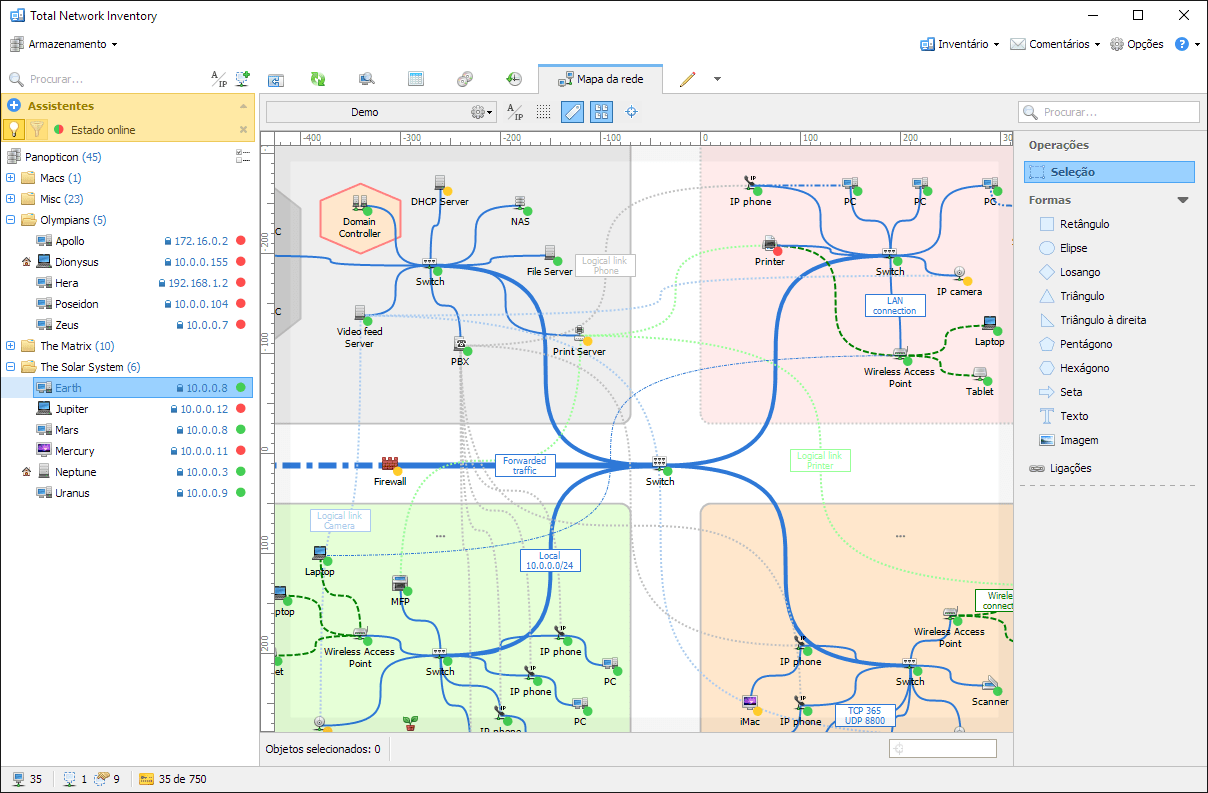This screenshot has width=1208, height=793.
Task: Click the add assistant plus icon
Action: pyautogui.click(x=14, y=106)
